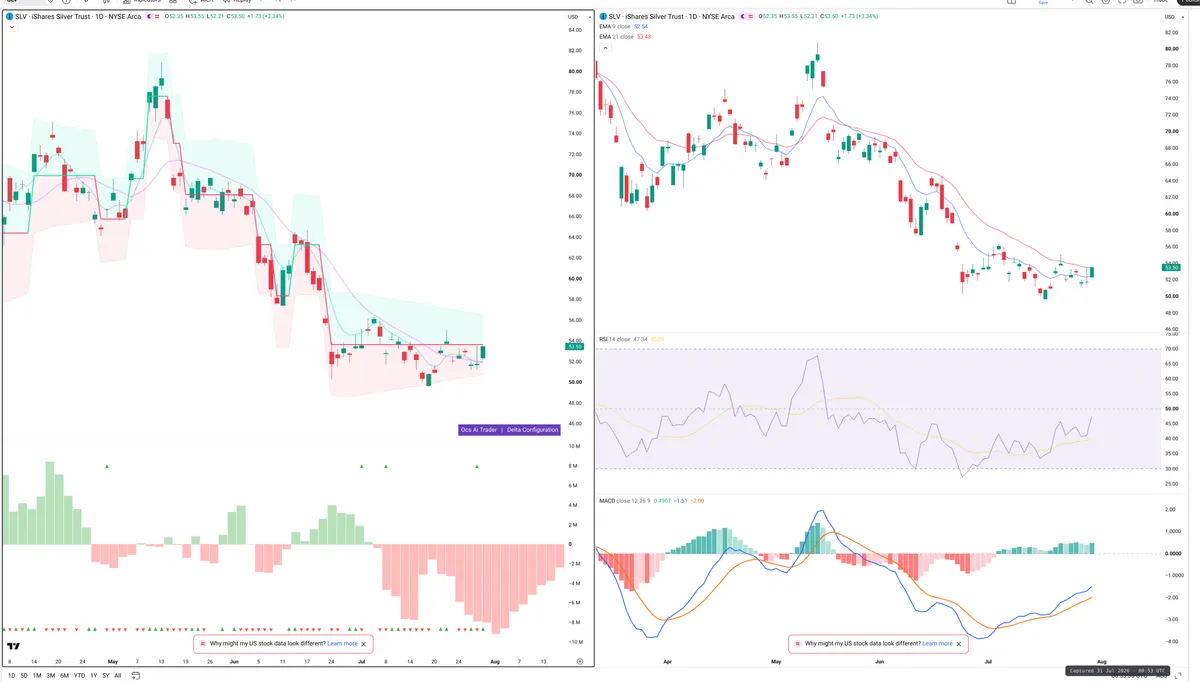Click the 53.50 current price tag on left chart axis
This screenshot has width=1200, height=682.
pos(574,346)
